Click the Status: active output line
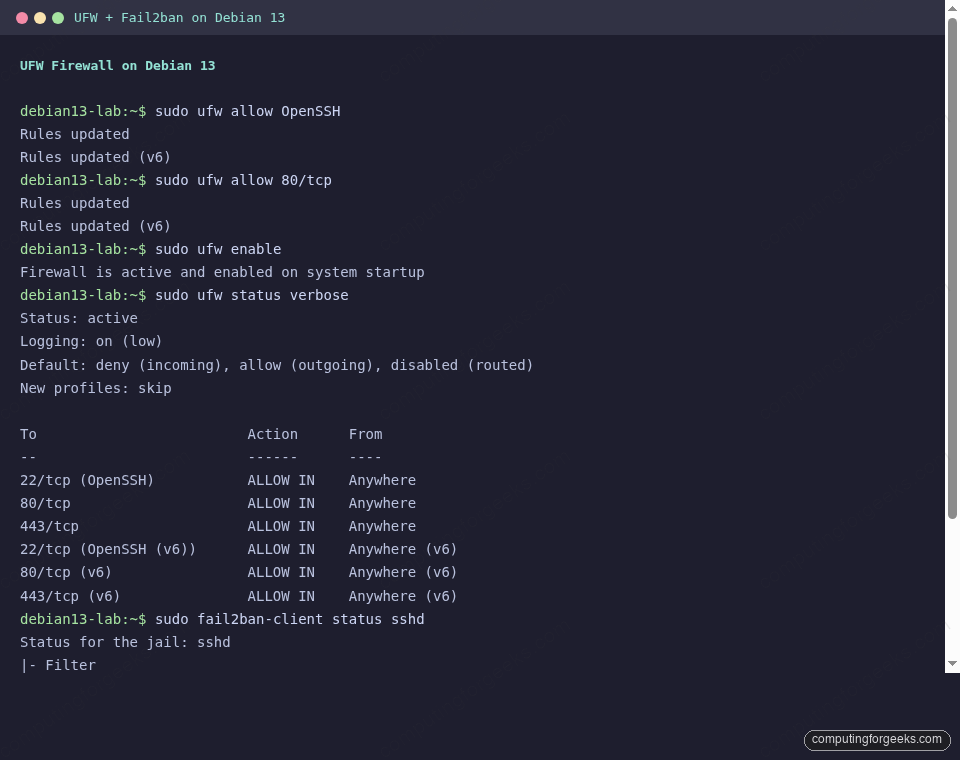The height and width of the screenshot is (760, 960). (77, 318)
